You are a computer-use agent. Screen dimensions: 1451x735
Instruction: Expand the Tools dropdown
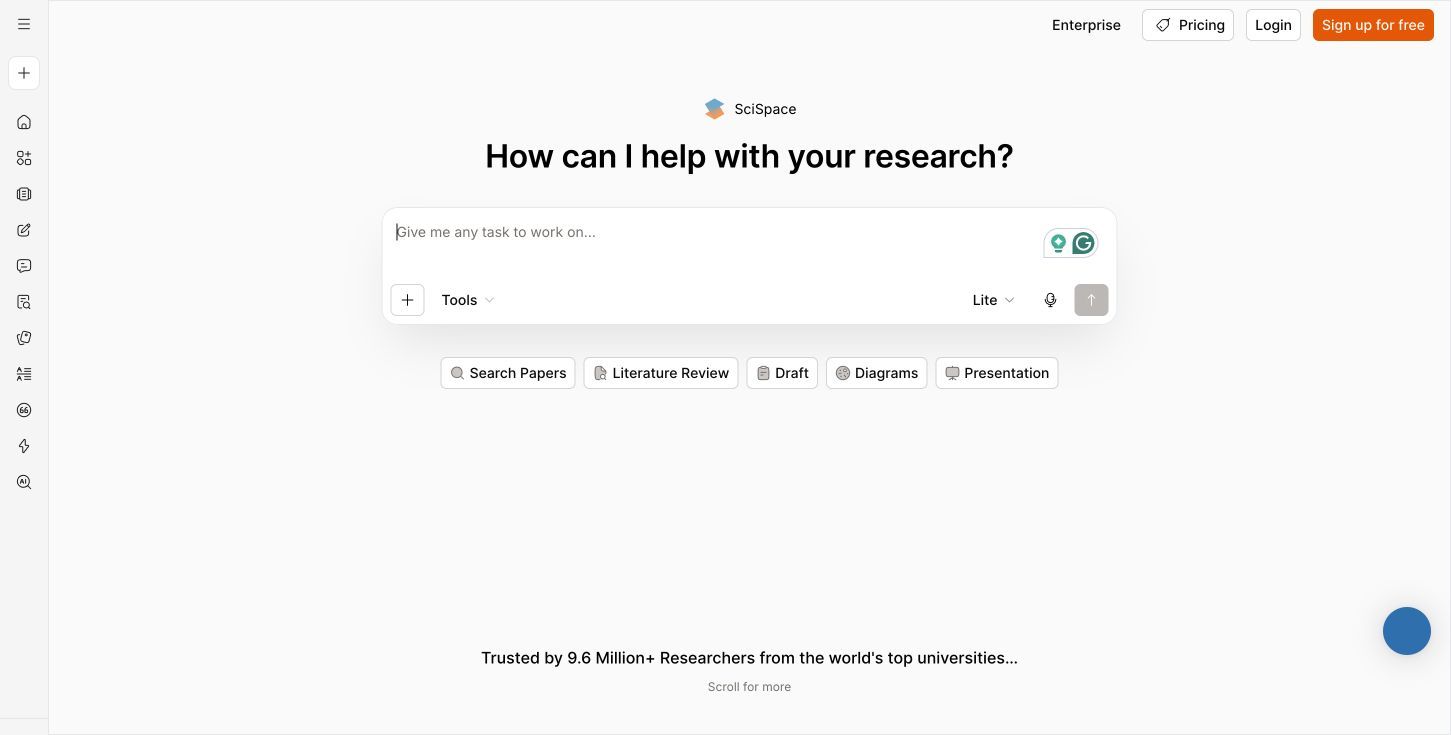click(x=468, y=300)
